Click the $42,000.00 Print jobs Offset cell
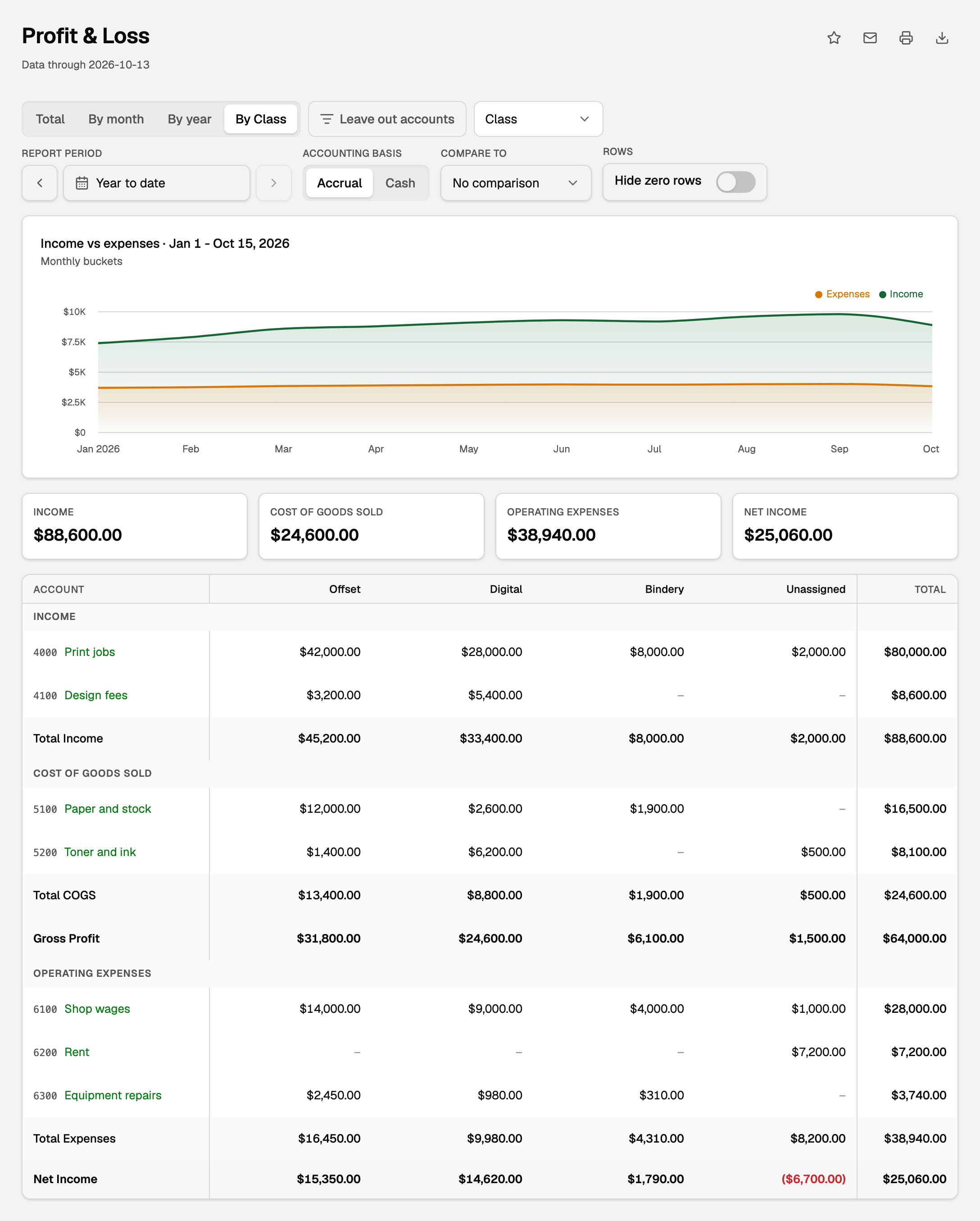980x1221 pixels. click(x=330, y=652)
